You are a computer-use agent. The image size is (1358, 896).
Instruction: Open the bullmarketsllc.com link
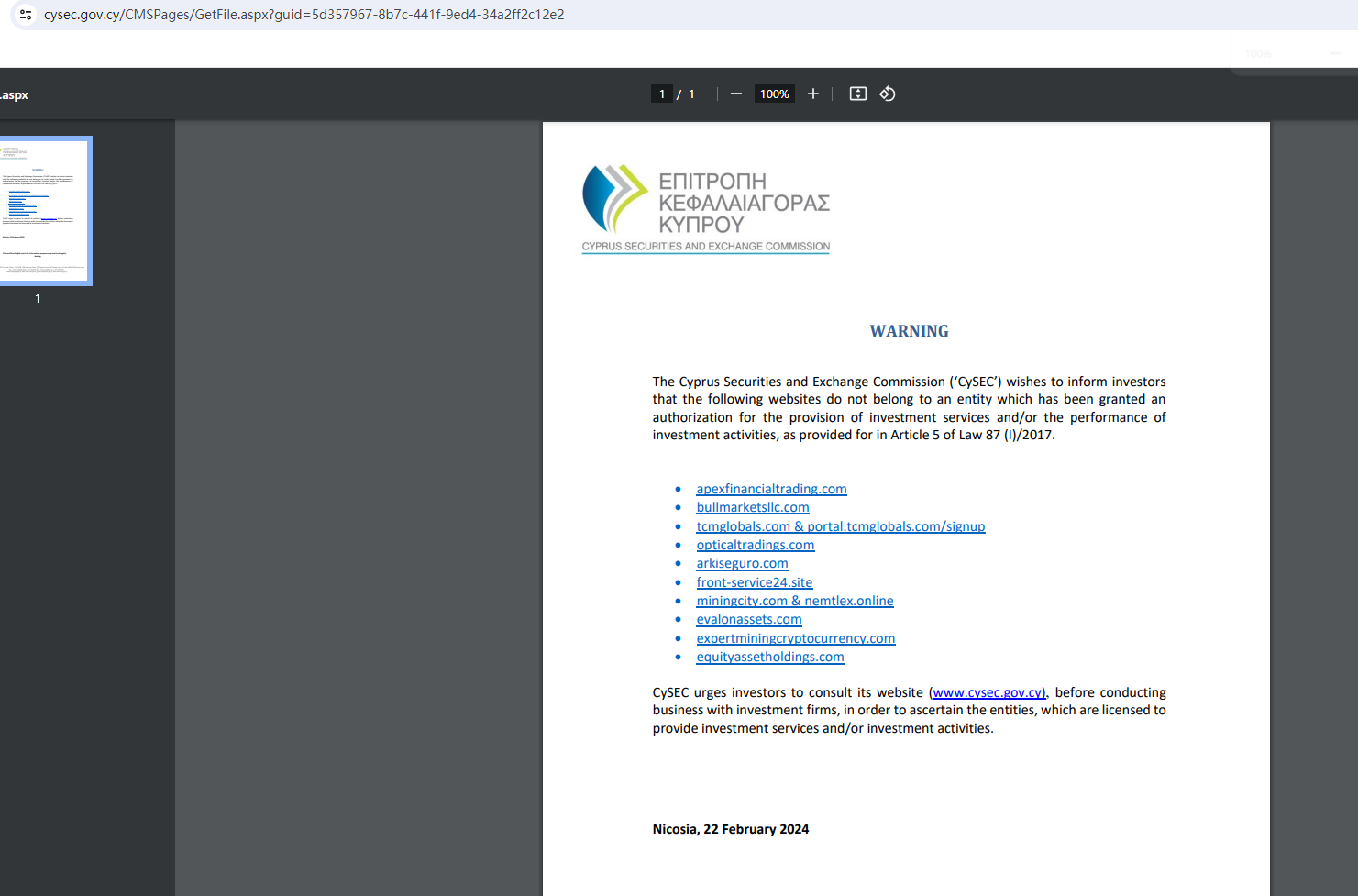tap(753, 507)
